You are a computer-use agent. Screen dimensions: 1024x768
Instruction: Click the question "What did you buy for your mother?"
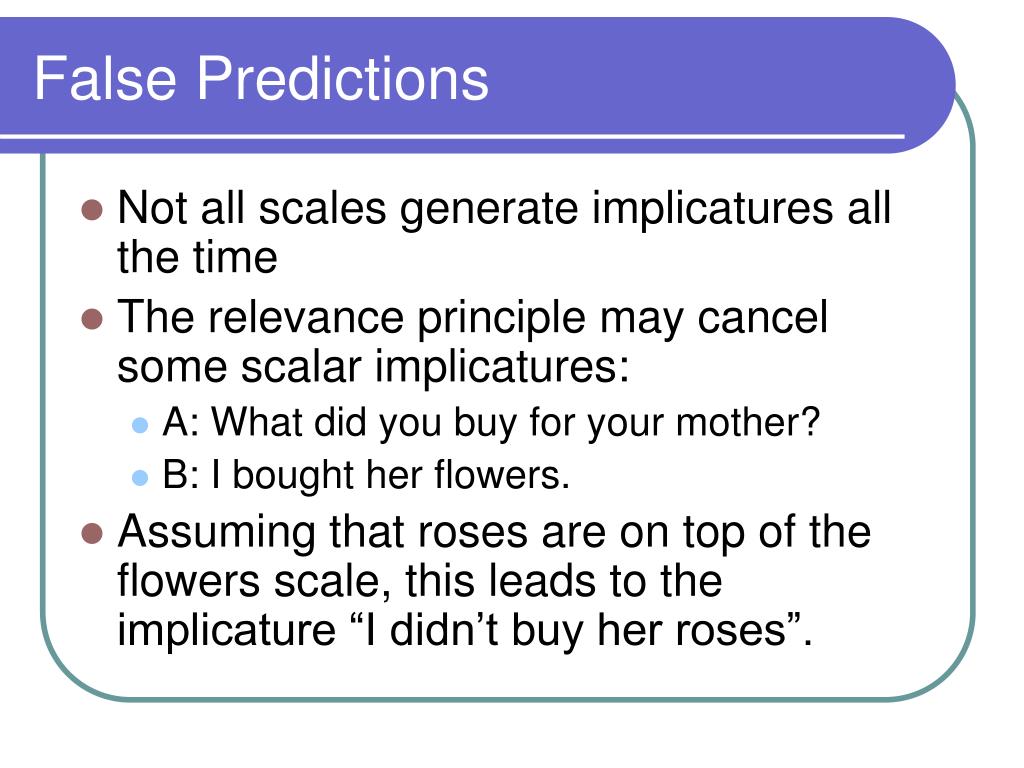516,424
